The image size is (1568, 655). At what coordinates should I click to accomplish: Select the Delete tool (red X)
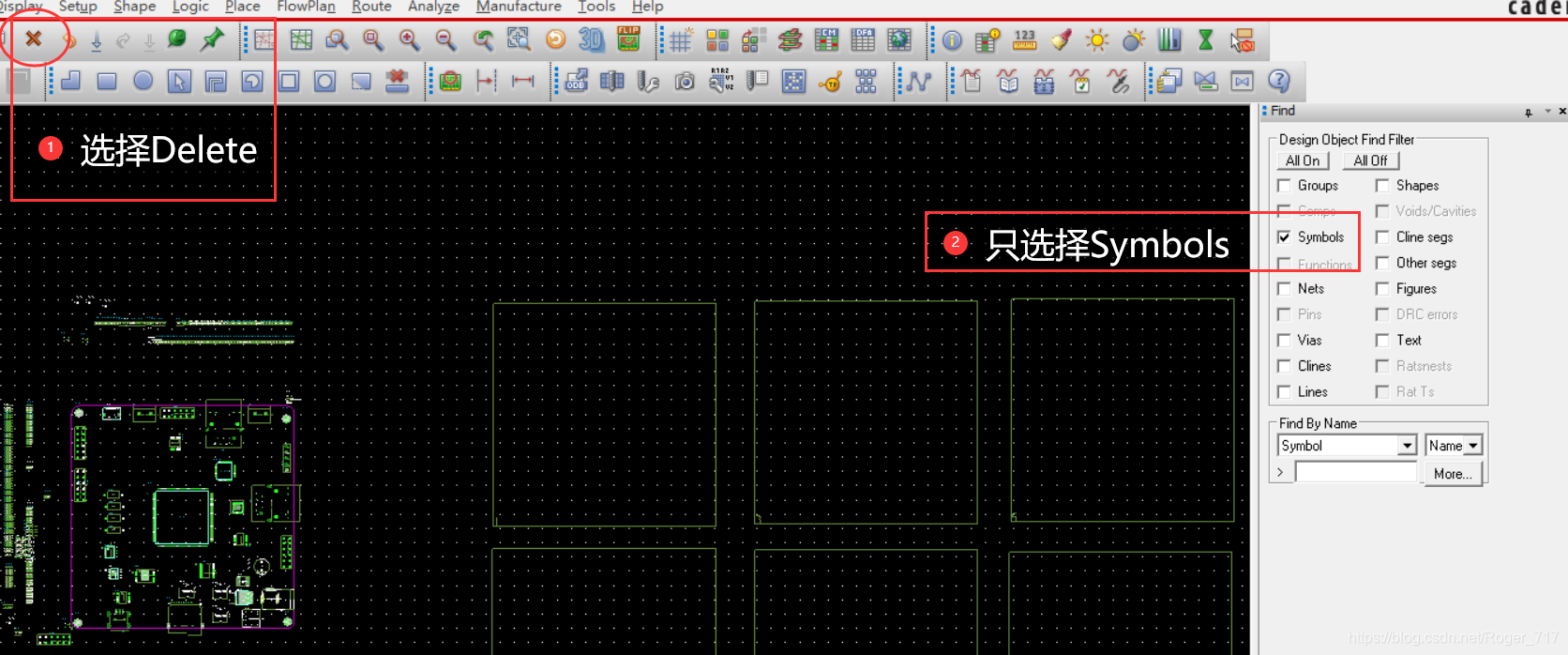[x=34, y=39]
